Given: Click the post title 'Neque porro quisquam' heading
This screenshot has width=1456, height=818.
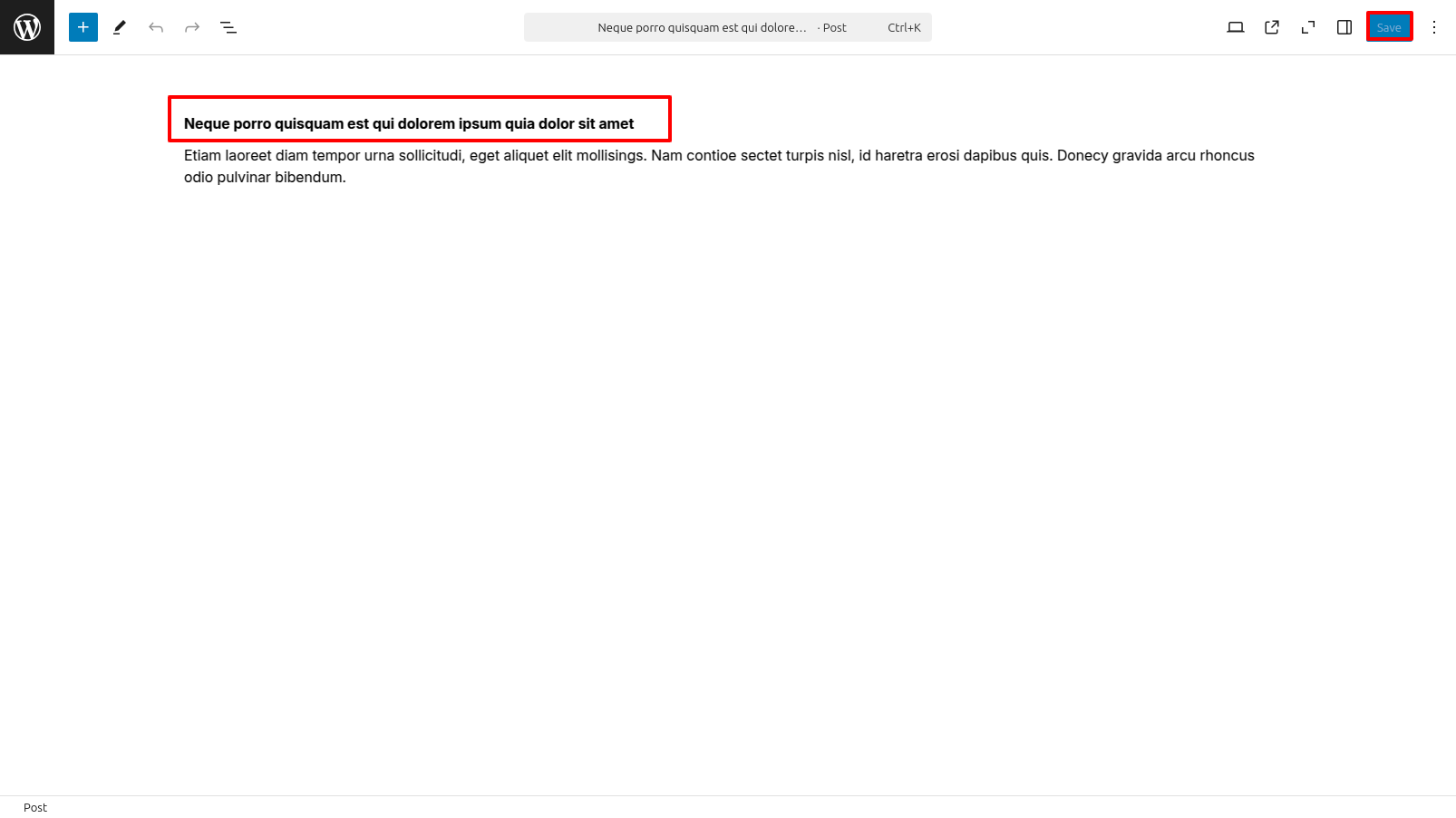Looking at the screenshot, I should [x=409, y=123].
